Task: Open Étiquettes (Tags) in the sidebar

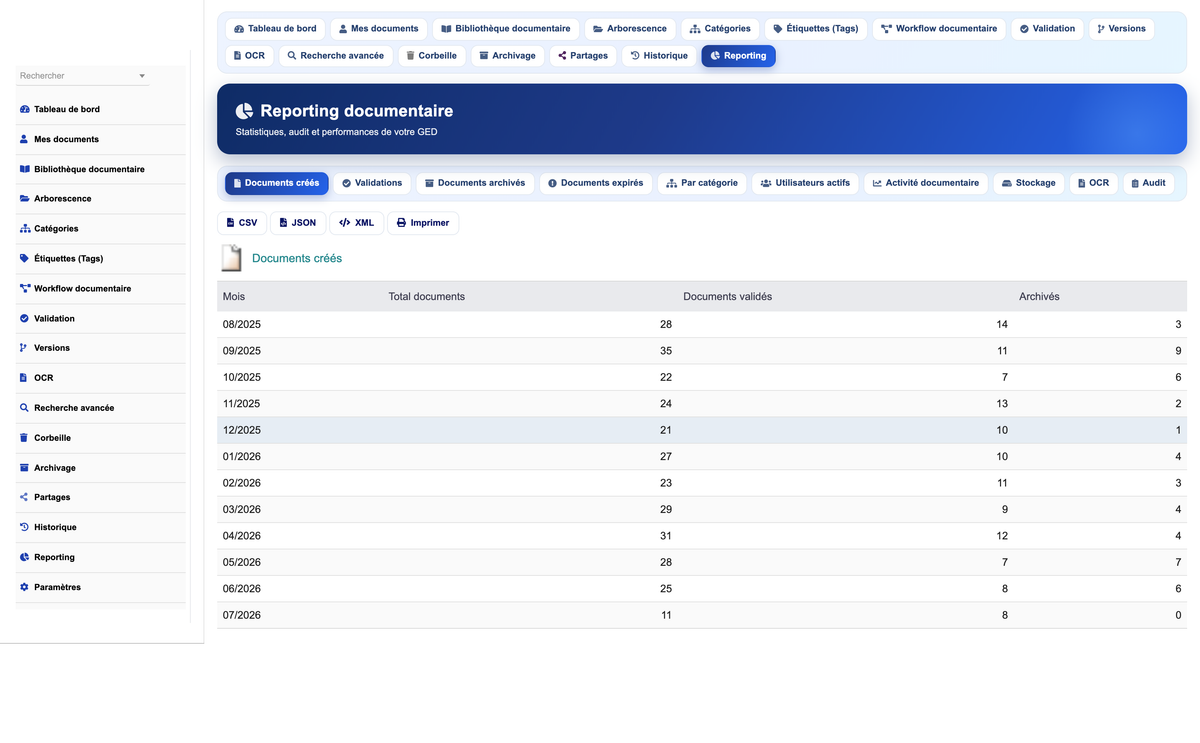Action: (101, 258)
